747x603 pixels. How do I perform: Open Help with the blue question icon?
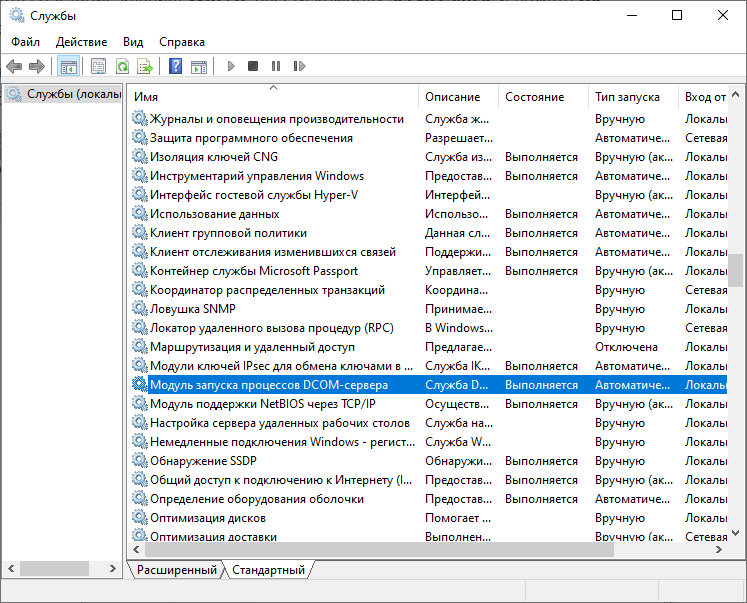tap(176, 66)
